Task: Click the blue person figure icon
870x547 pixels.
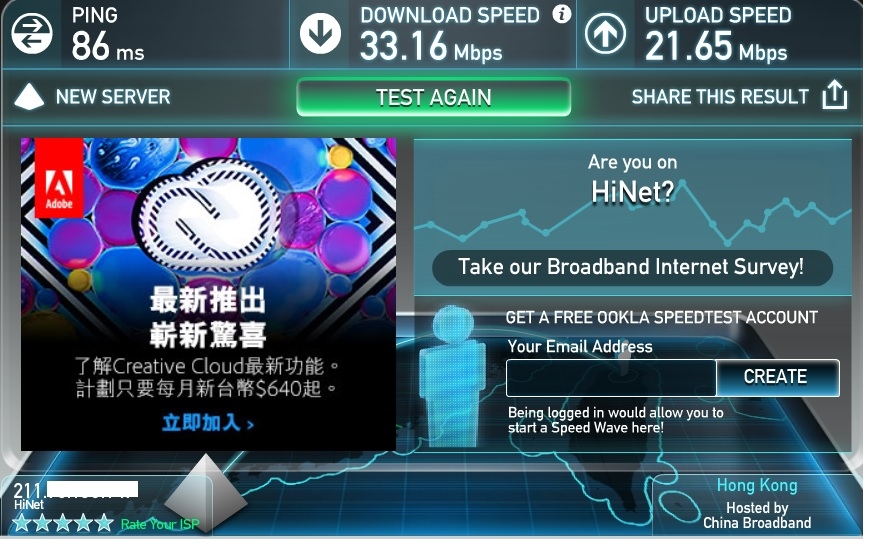Action: pyautogui.click(x=451, y=375)
